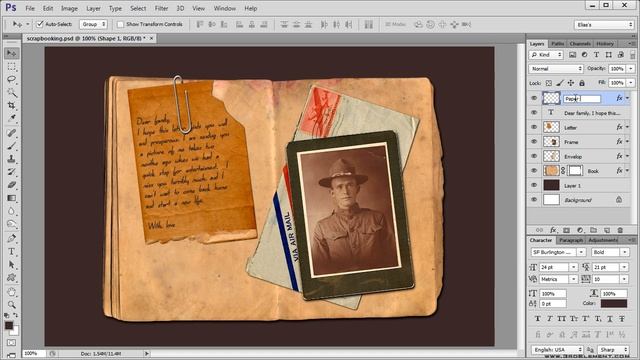Image resolution: width=640 pixels, height=360 pixels.
Task: Filter layers by type layers icon
Action: [596, 55]
